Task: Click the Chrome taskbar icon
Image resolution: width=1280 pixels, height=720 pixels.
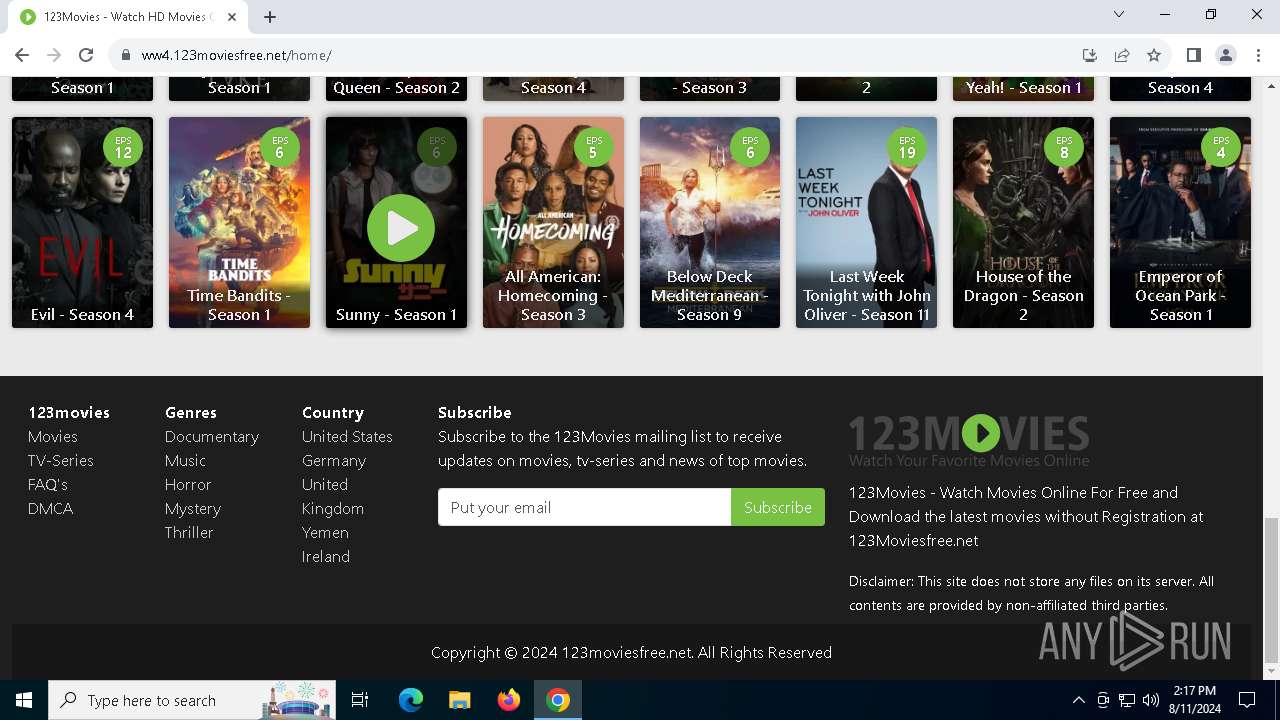Action: 558,700
